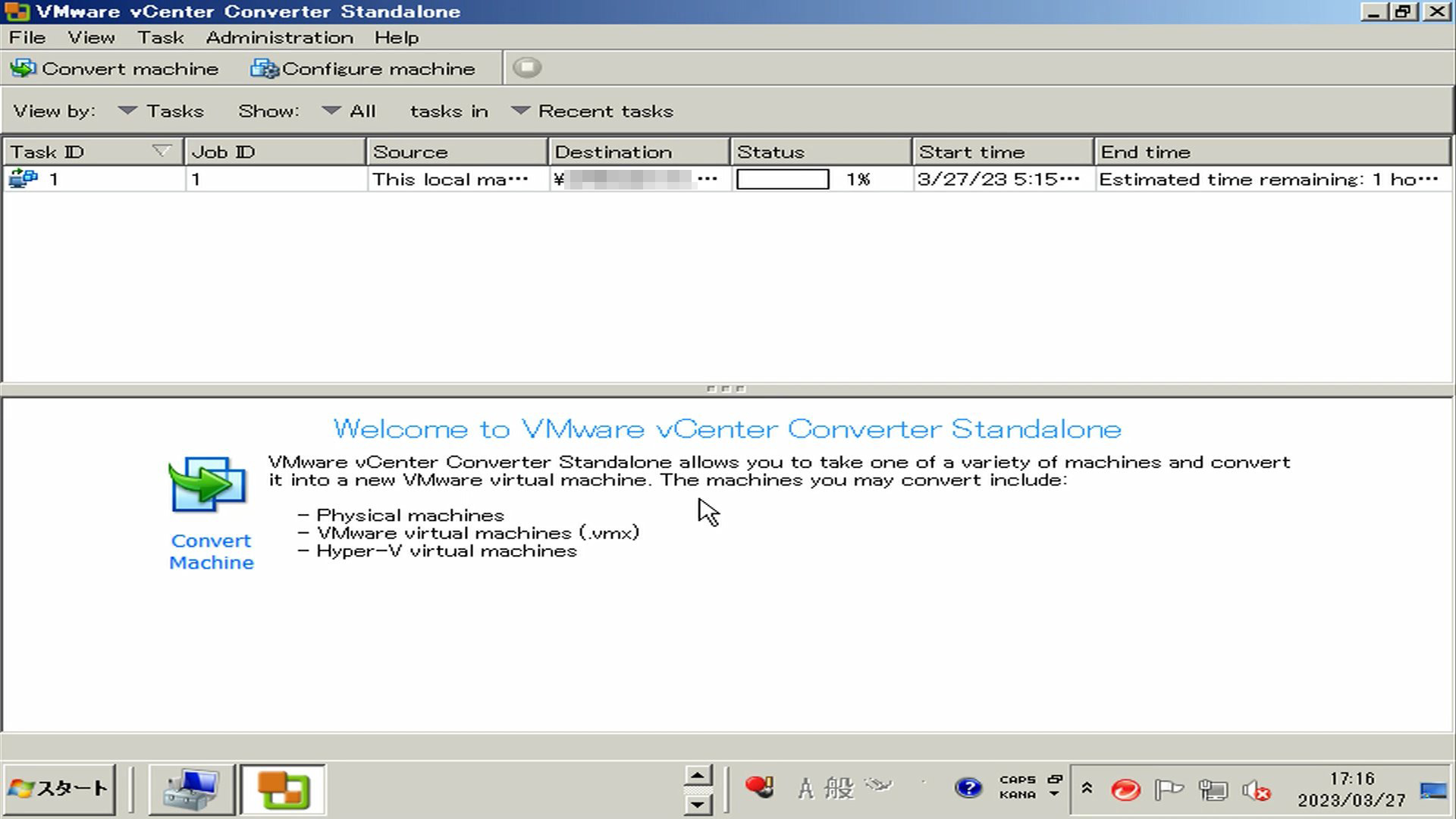Click the IME pad icon
The width and height of the screenshot is (1456, 819).
(879, 786)
